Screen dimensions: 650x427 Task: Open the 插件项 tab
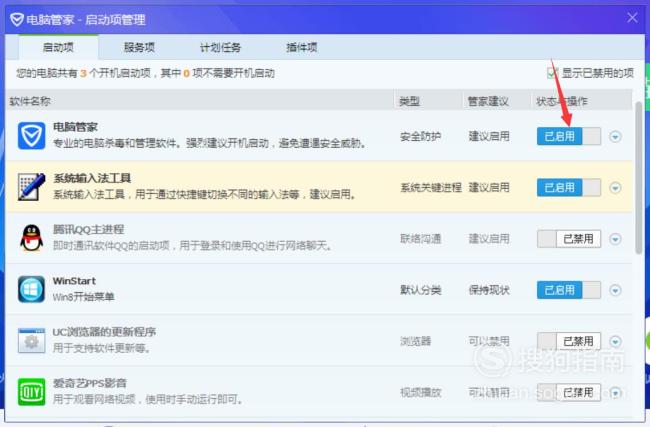(302, 47)
